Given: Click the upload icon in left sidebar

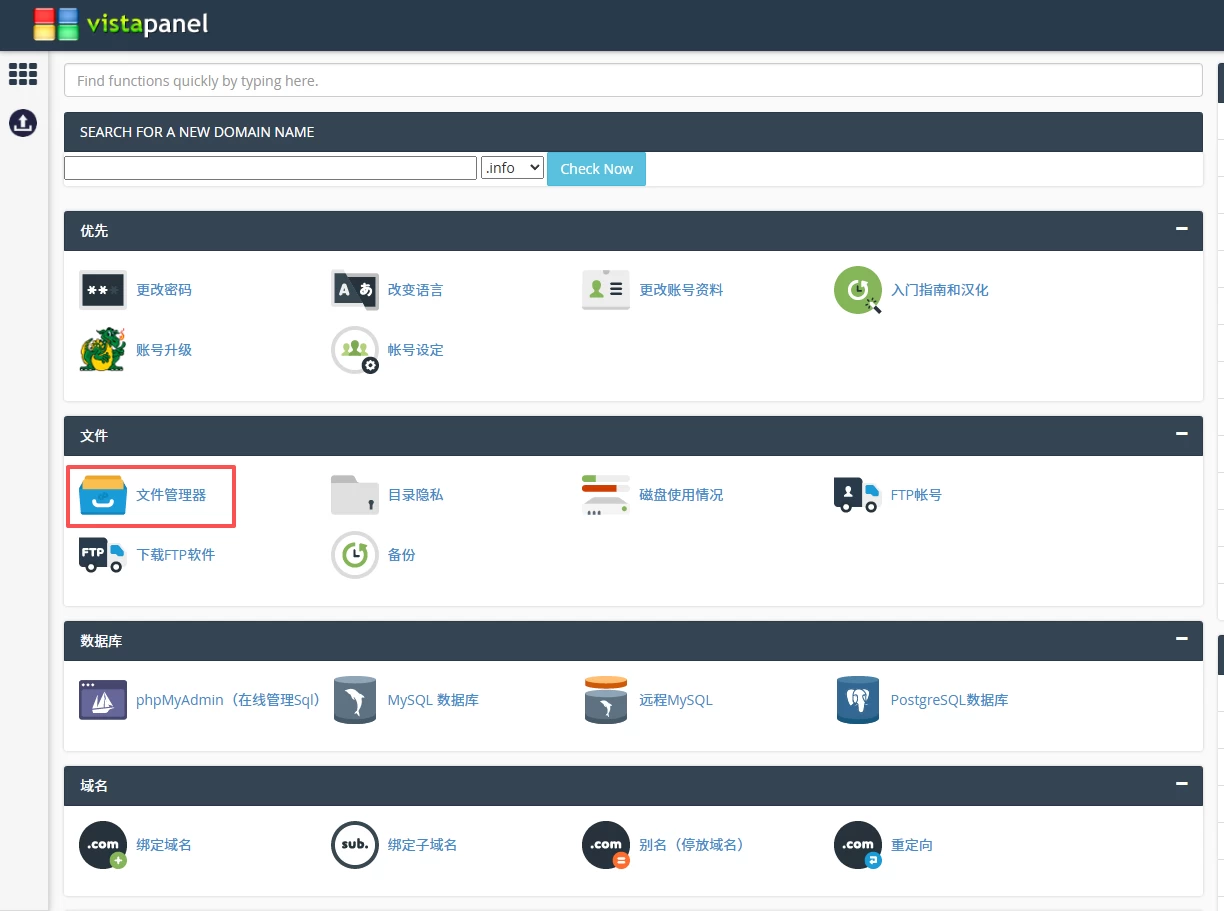Looking at the screenshot, I should [23, 123].
